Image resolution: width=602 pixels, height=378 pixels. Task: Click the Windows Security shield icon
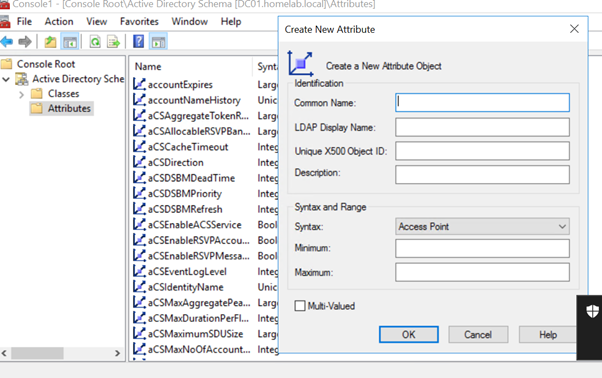tap(592, 311)
